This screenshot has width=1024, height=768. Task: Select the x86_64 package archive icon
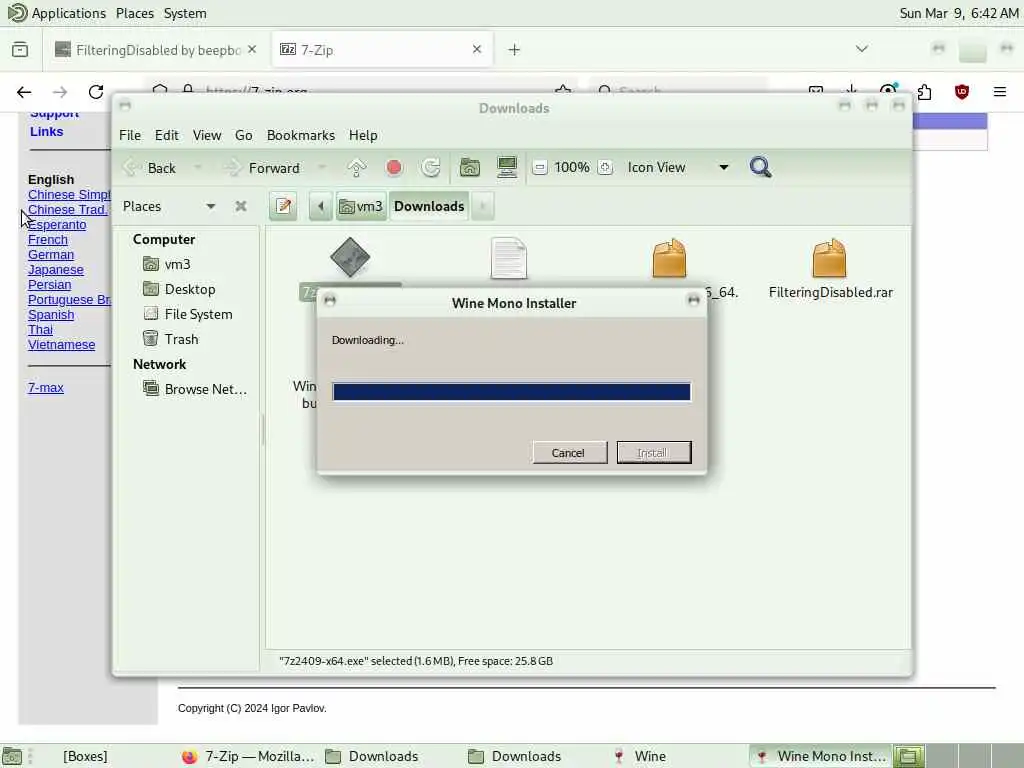click(x=669, y=259)
